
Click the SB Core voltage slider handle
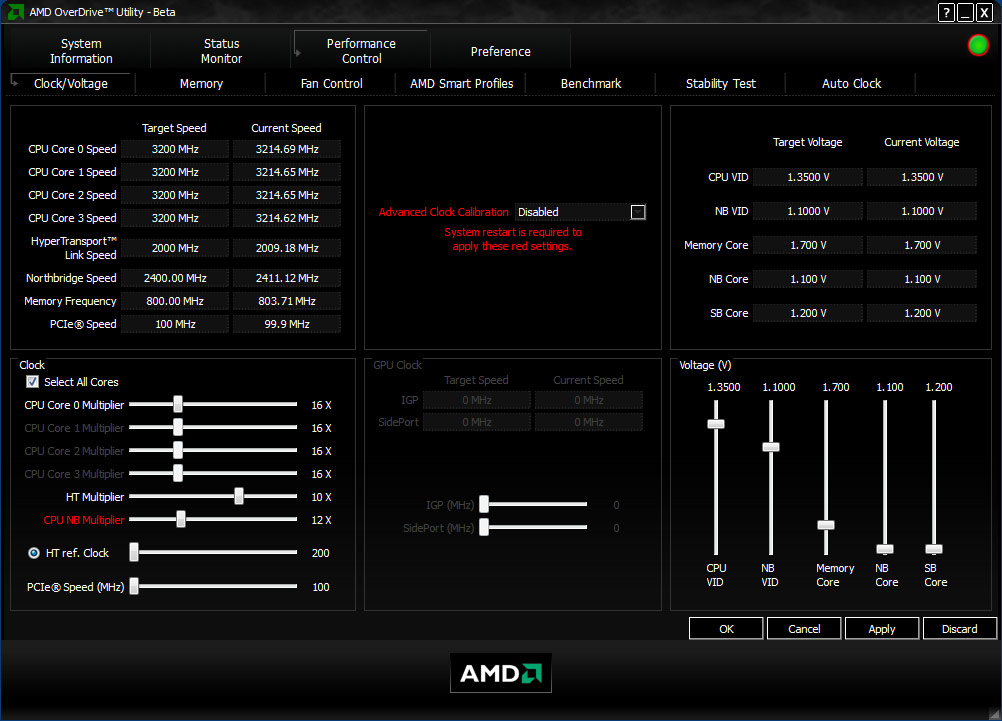click(934, 549)
